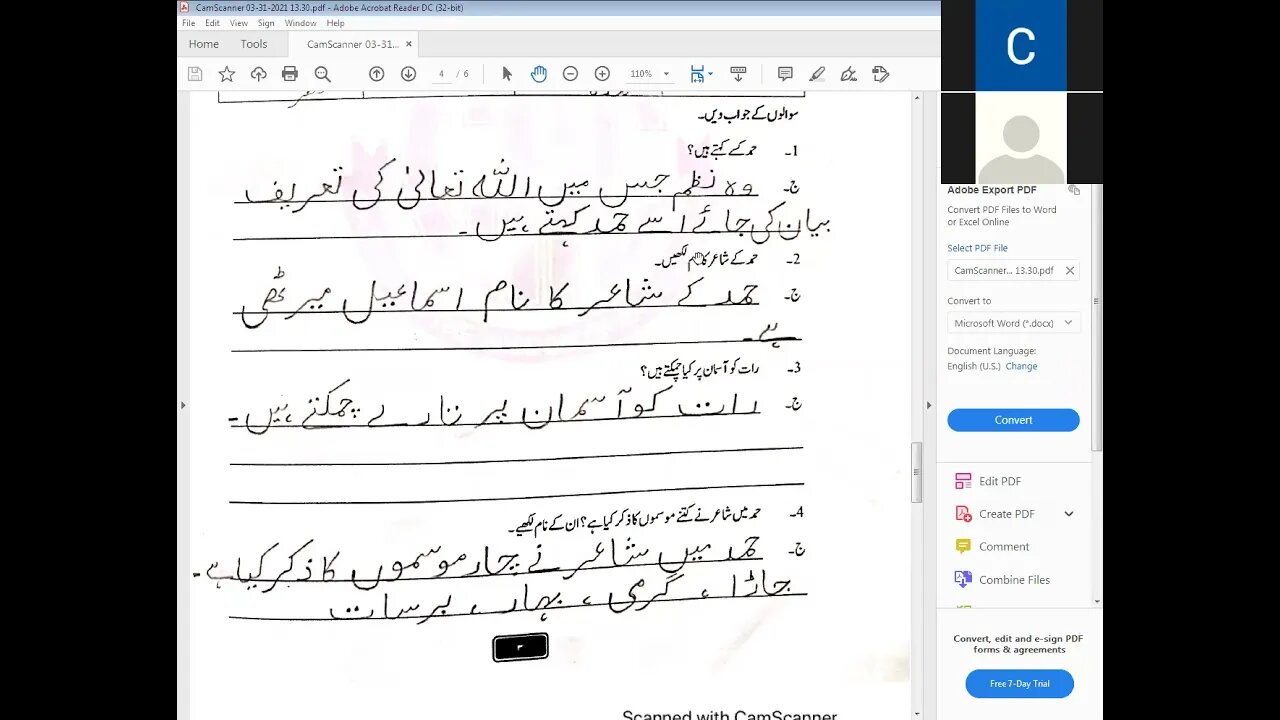Print the document using printer icon
1280x720 pixels.
290,74
